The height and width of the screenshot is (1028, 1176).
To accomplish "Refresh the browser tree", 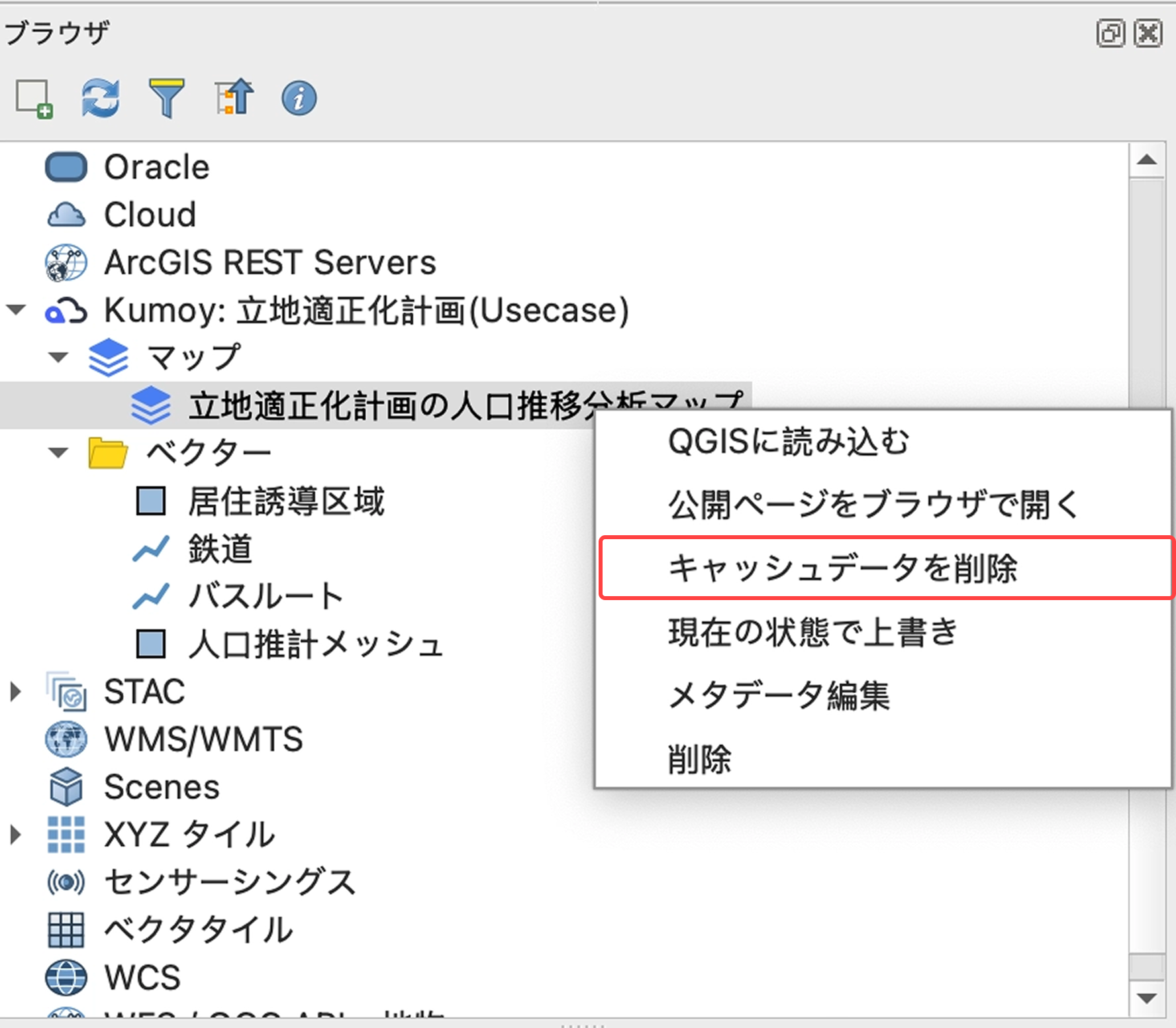I will point(101,97).
